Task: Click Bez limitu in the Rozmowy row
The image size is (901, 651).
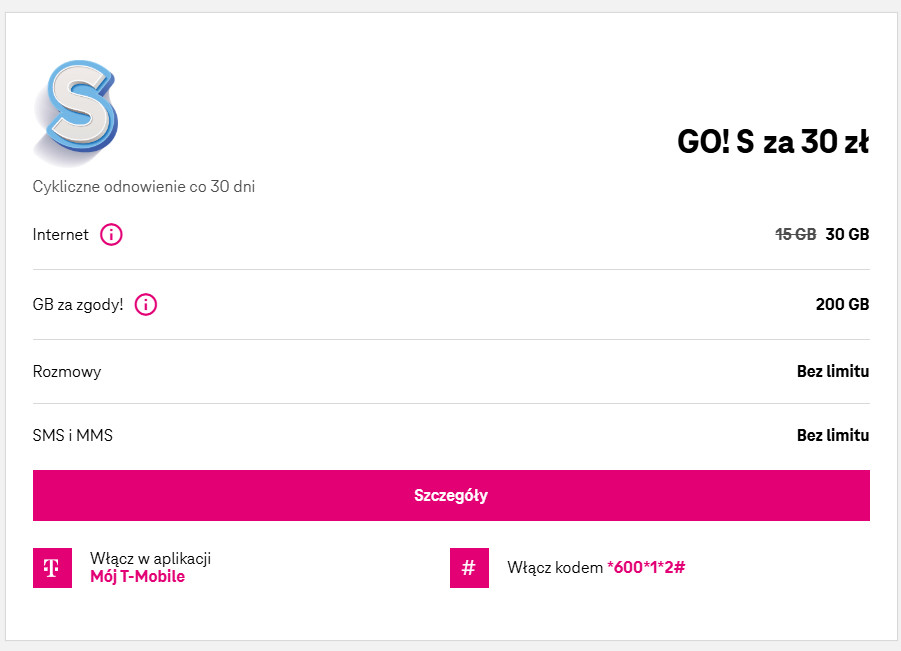Action: point(832,372)
